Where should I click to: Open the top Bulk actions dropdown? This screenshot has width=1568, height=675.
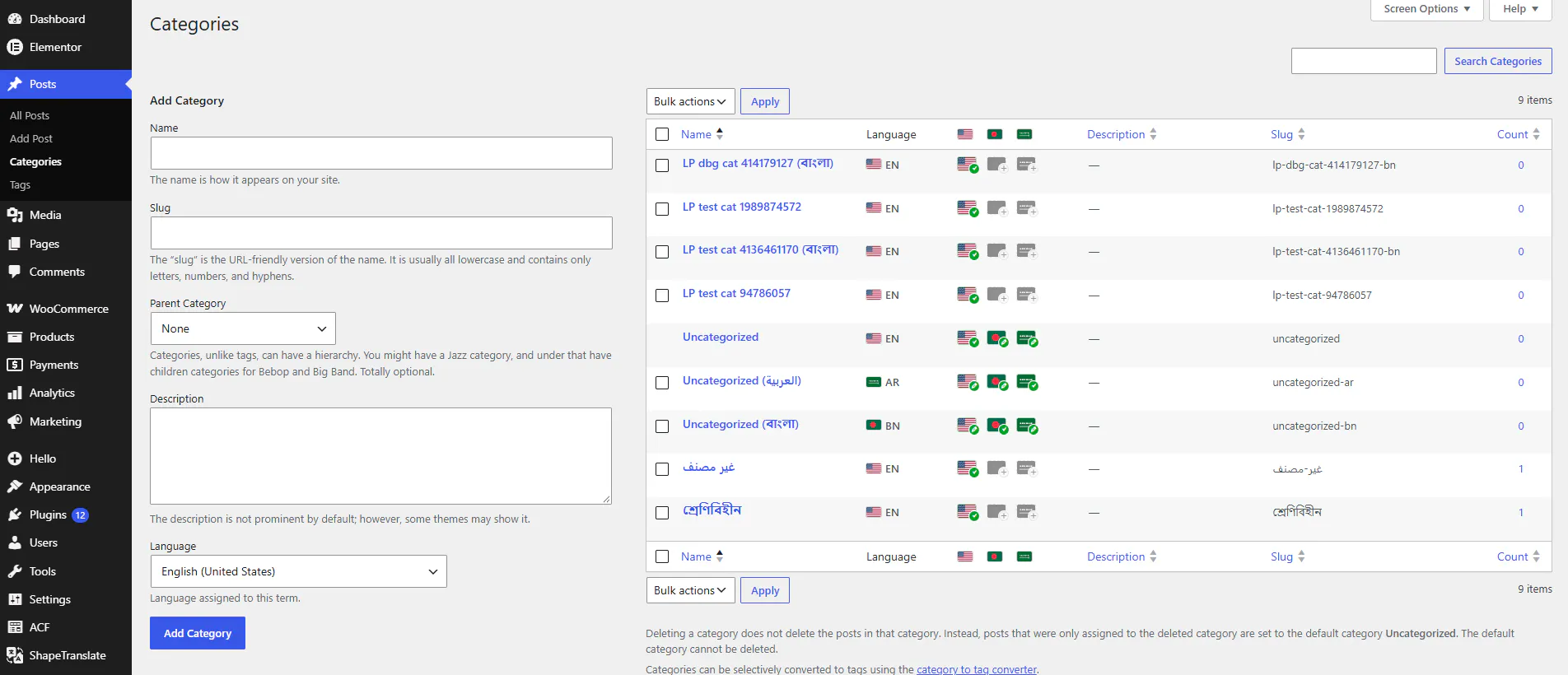pyautogui.click(x=690, y=101)
